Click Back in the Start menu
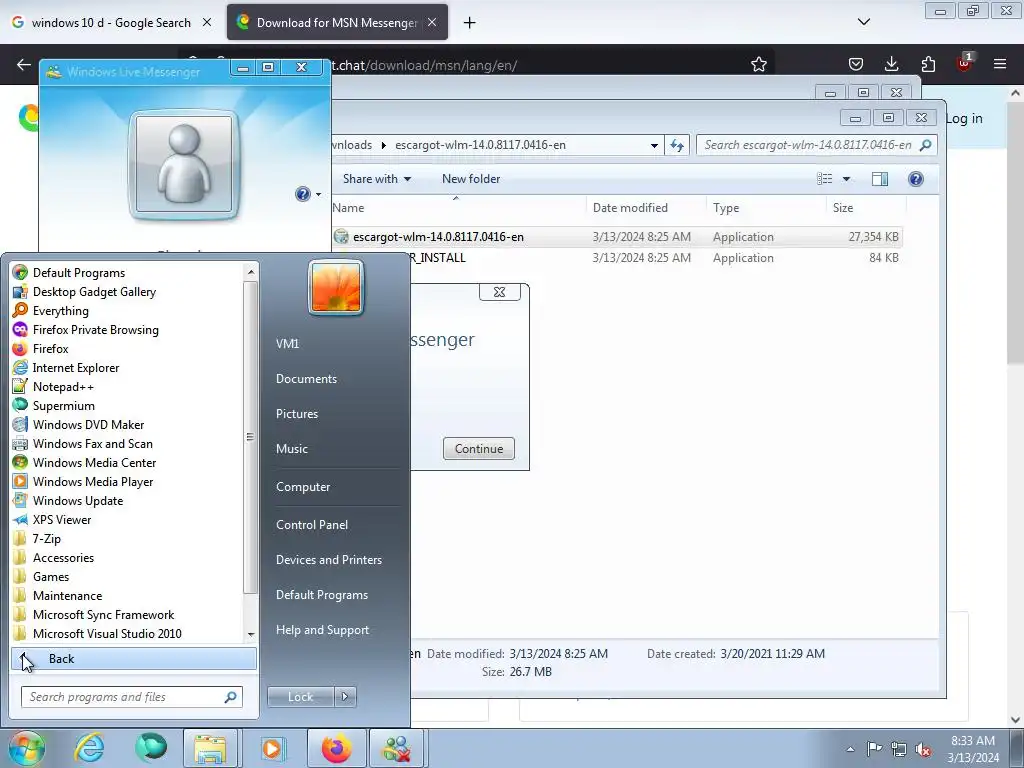This screenshot has height=768, width=1024. point(134,659)
